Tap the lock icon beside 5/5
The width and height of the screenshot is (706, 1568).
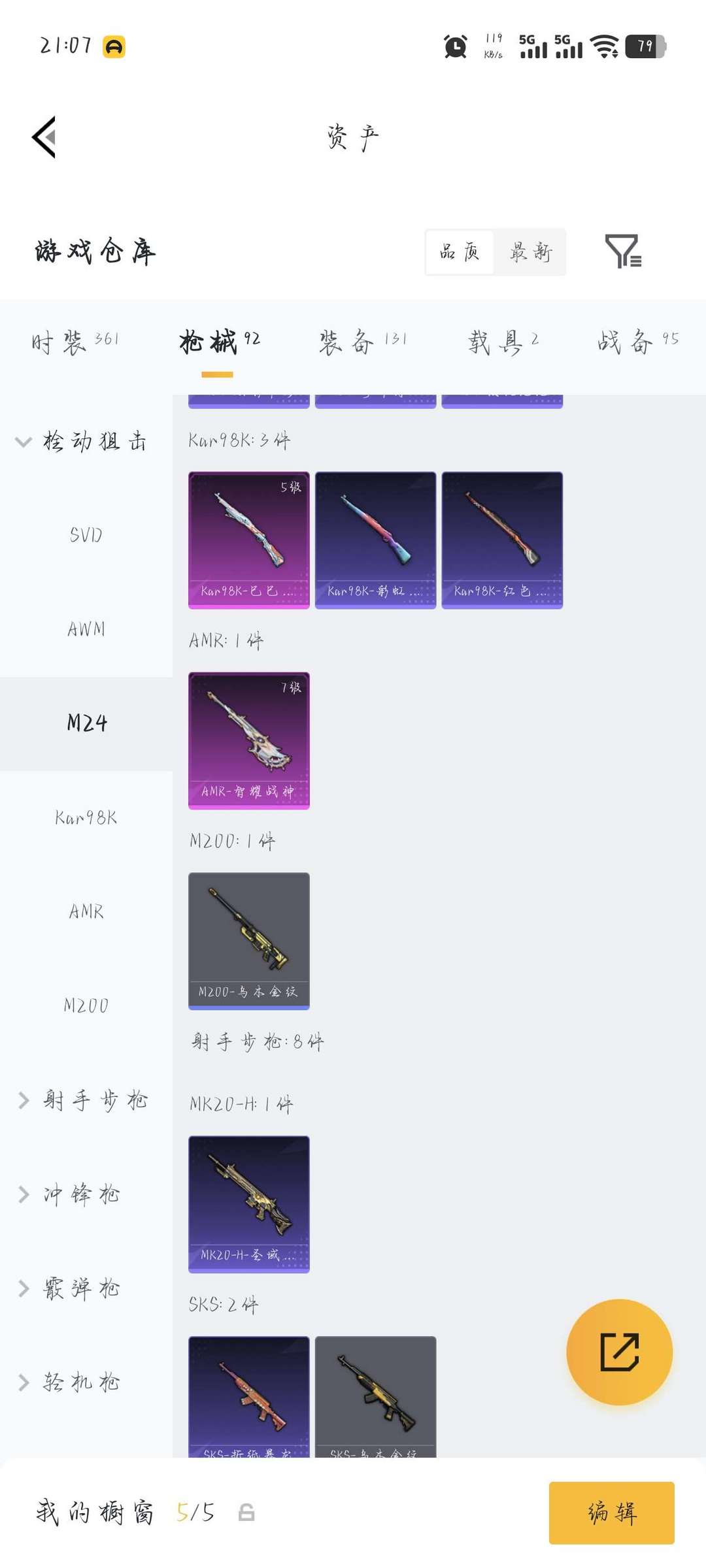pos(246,1512)
